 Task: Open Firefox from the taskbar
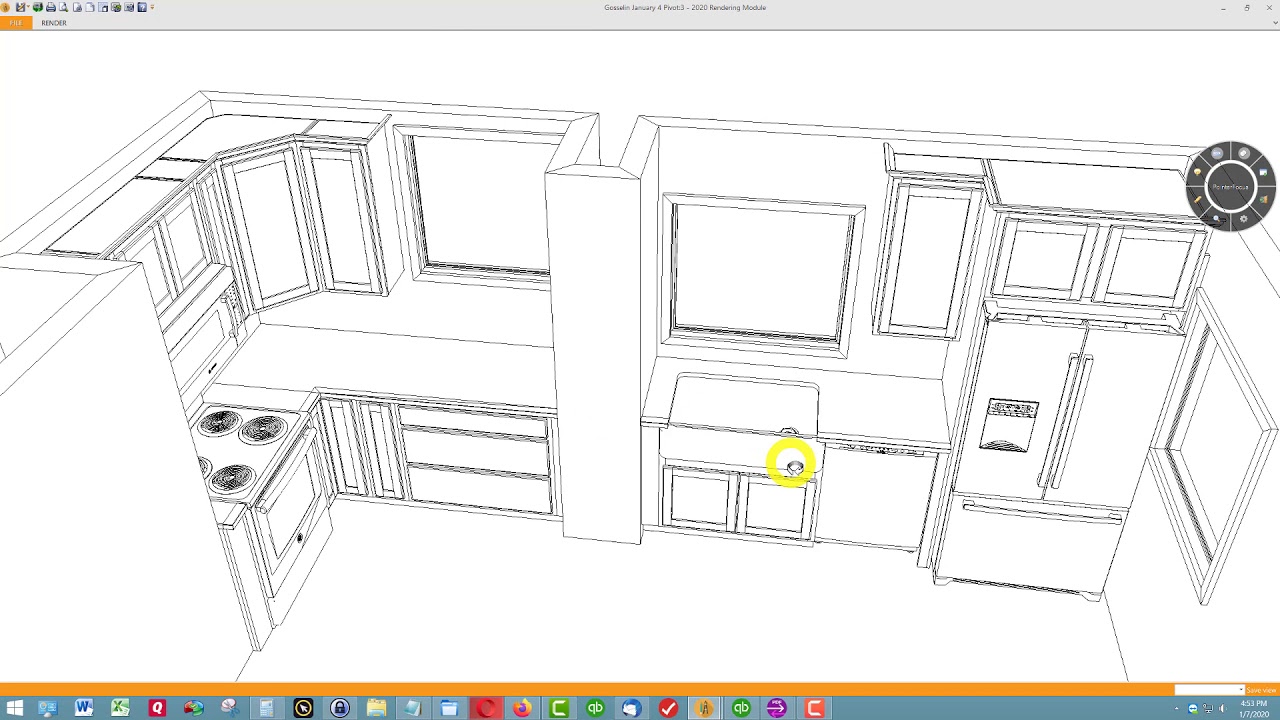pyautogui.click(x=522, y=708)
